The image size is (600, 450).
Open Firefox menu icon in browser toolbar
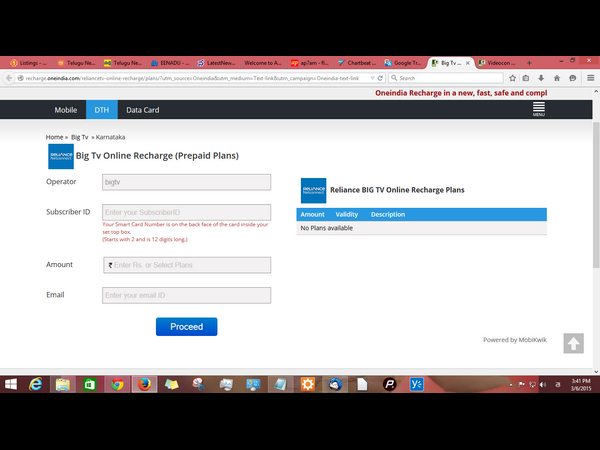click(588, 77)
